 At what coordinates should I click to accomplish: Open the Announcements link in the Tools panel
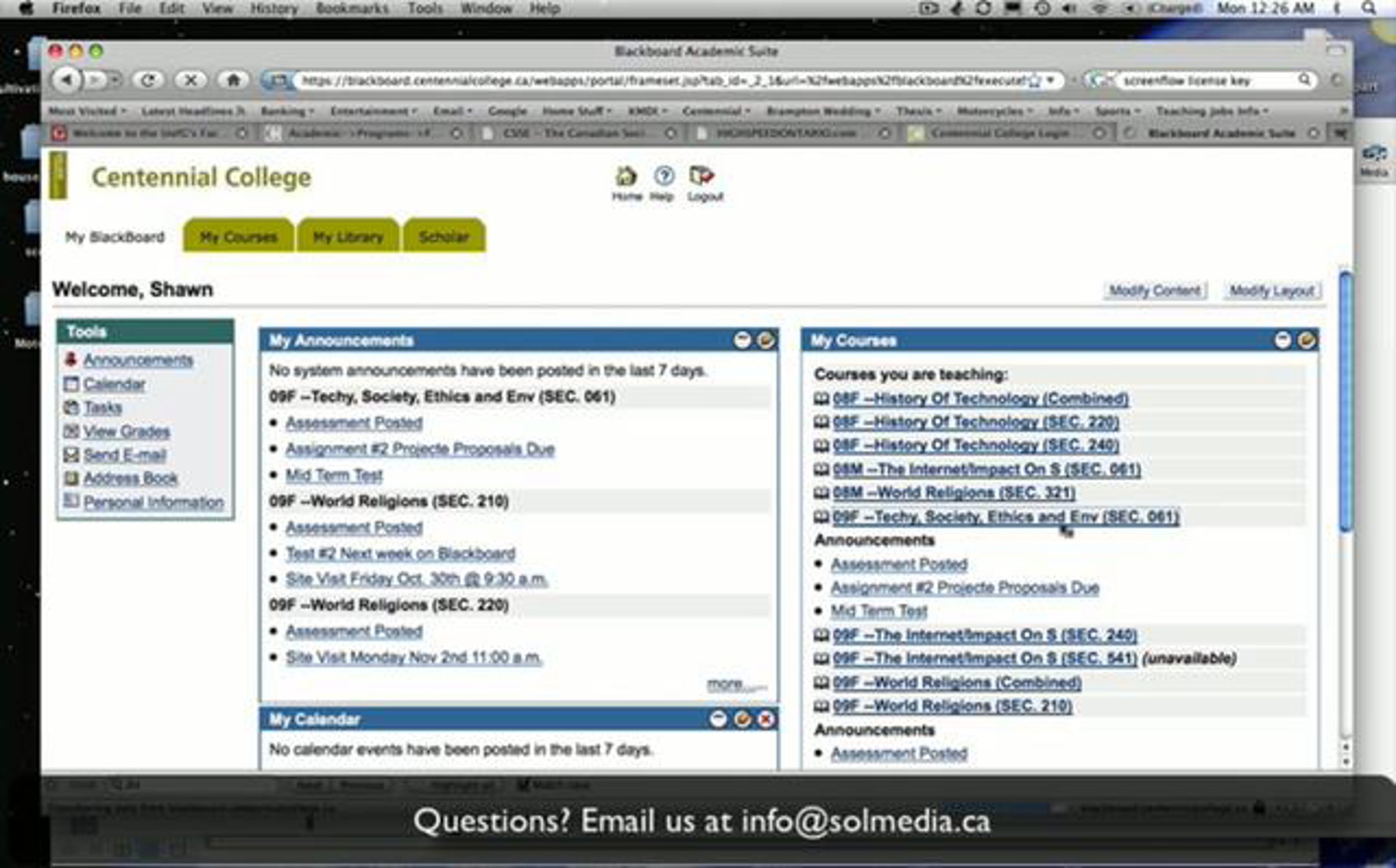138,360
